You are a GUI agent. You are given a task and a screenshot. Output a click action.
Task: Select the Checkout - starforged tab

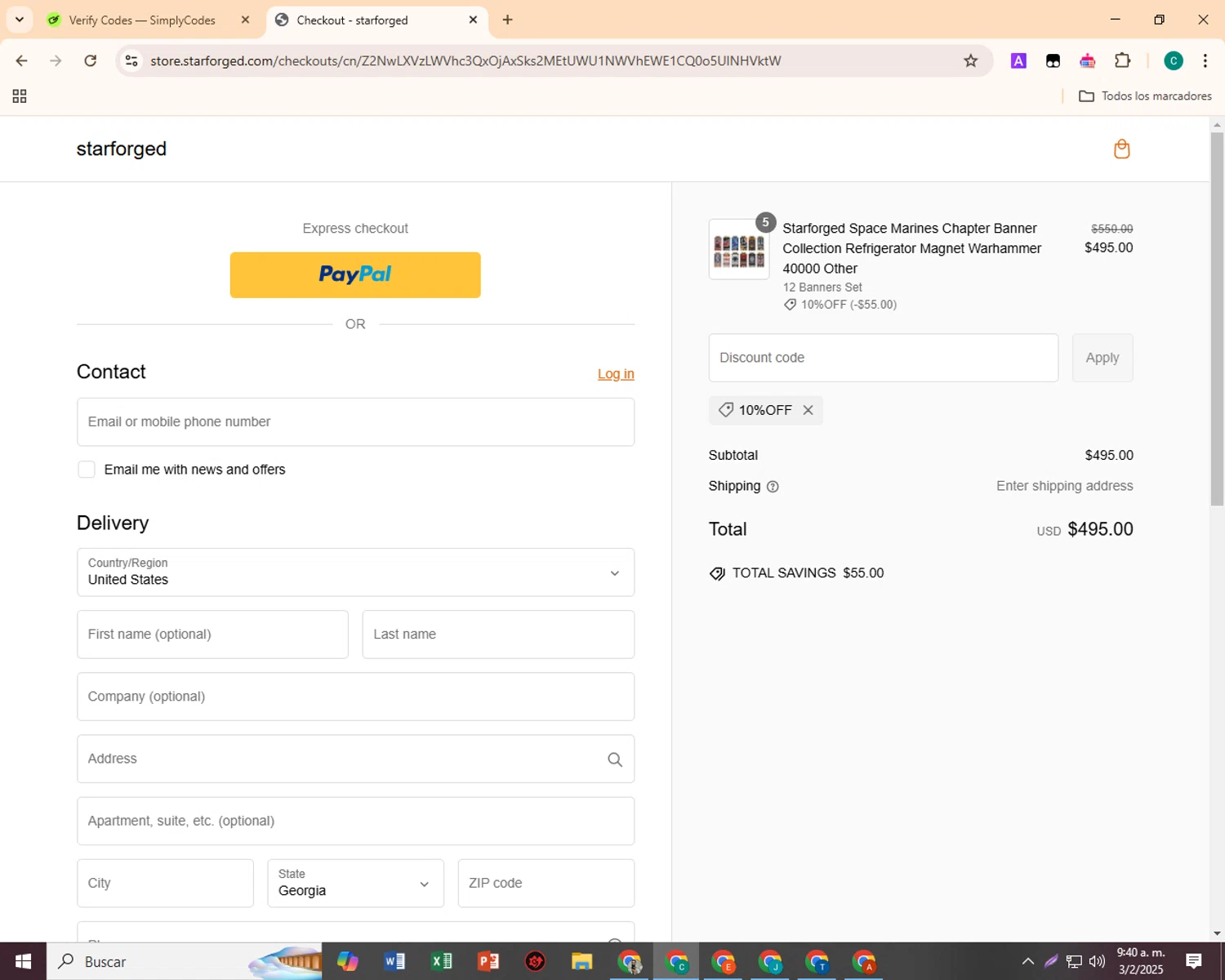(x=377, y=20)
